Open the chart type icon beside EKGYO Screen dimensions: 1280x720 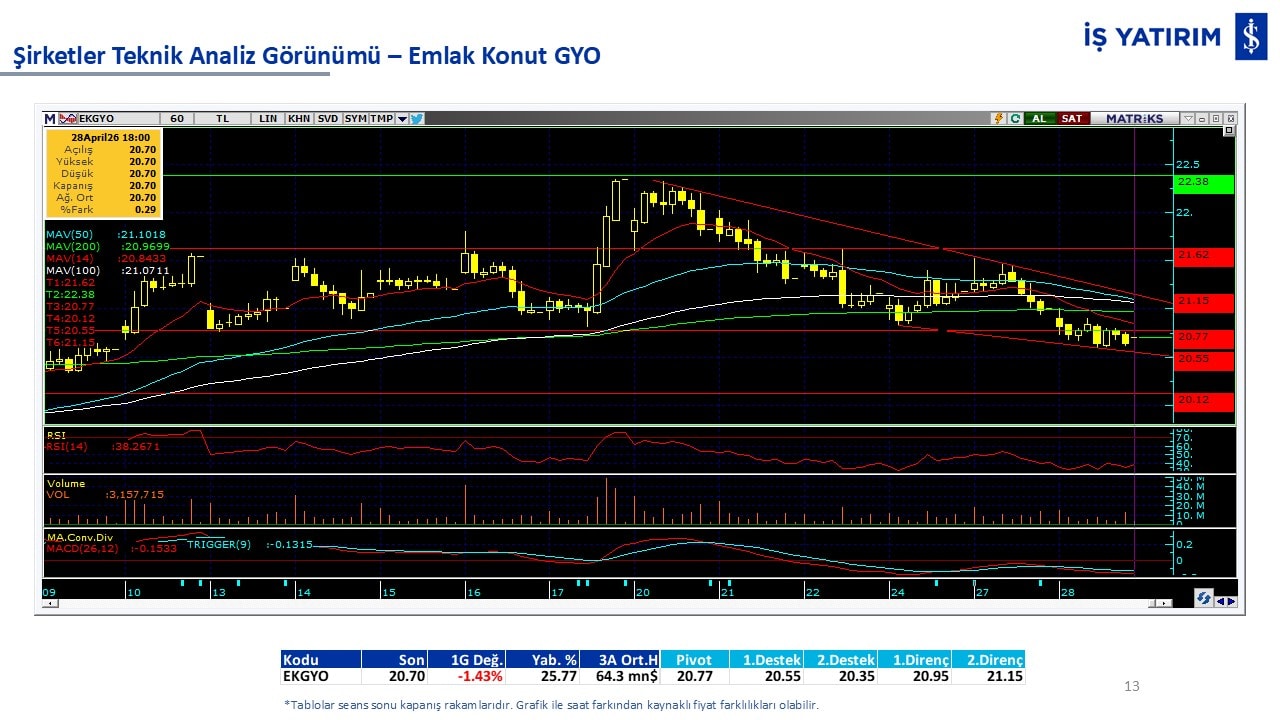point(67,118)
